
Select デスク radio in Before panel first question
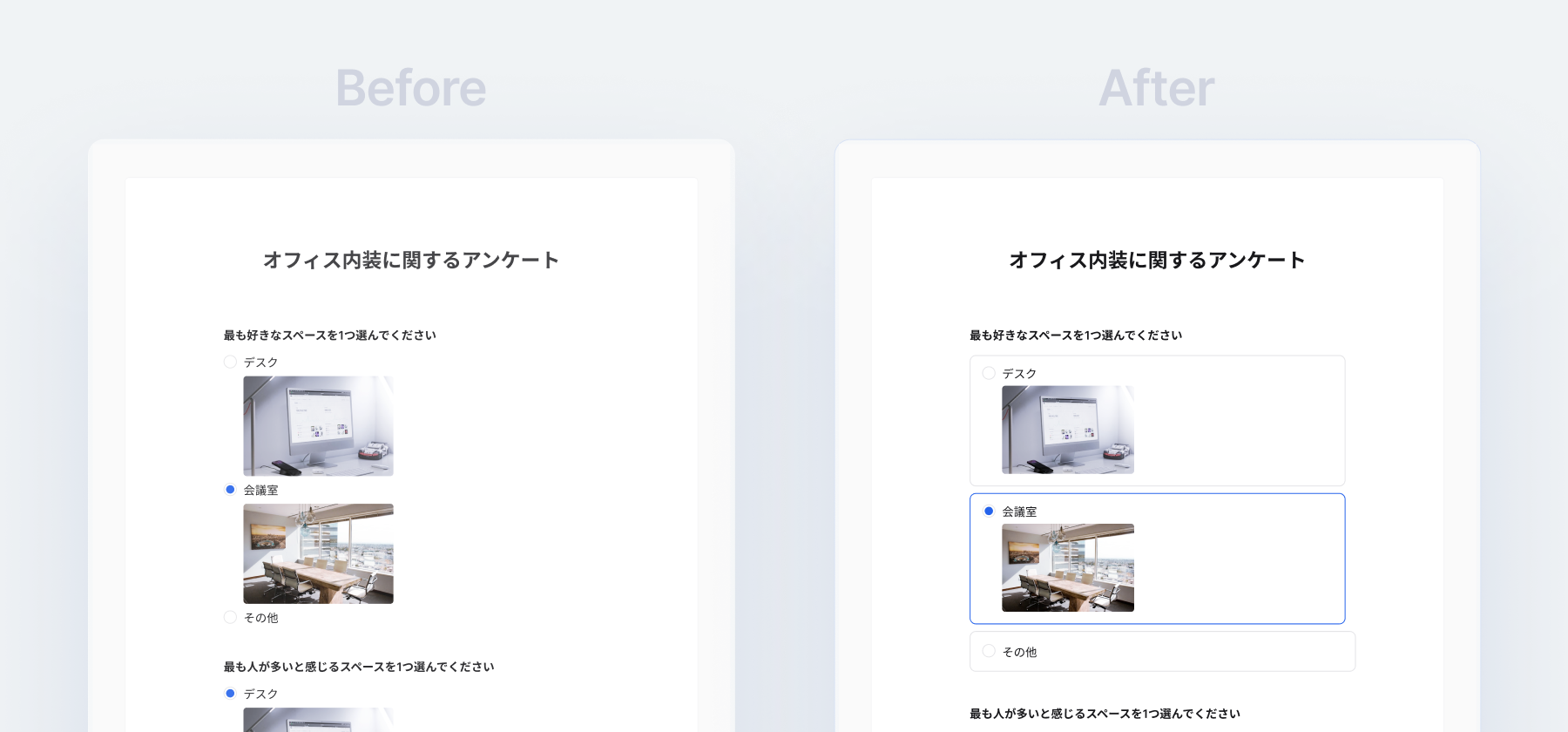(x=230, y=362)
